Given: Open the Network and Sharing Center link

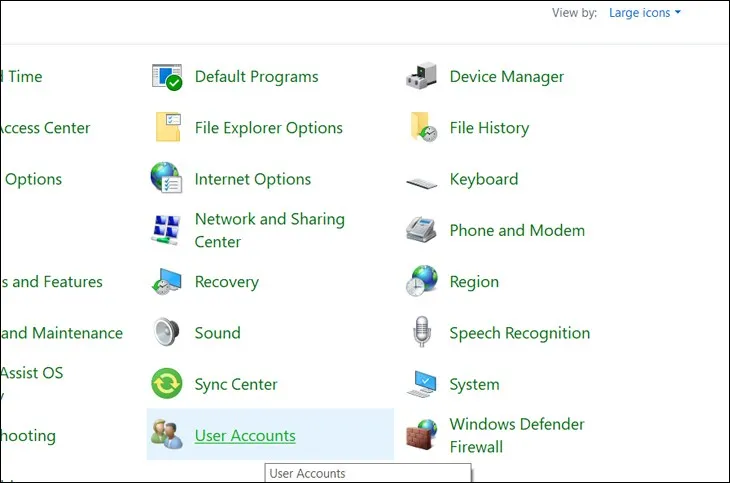Looking at the screenshot, I should (x=270, y=230).
